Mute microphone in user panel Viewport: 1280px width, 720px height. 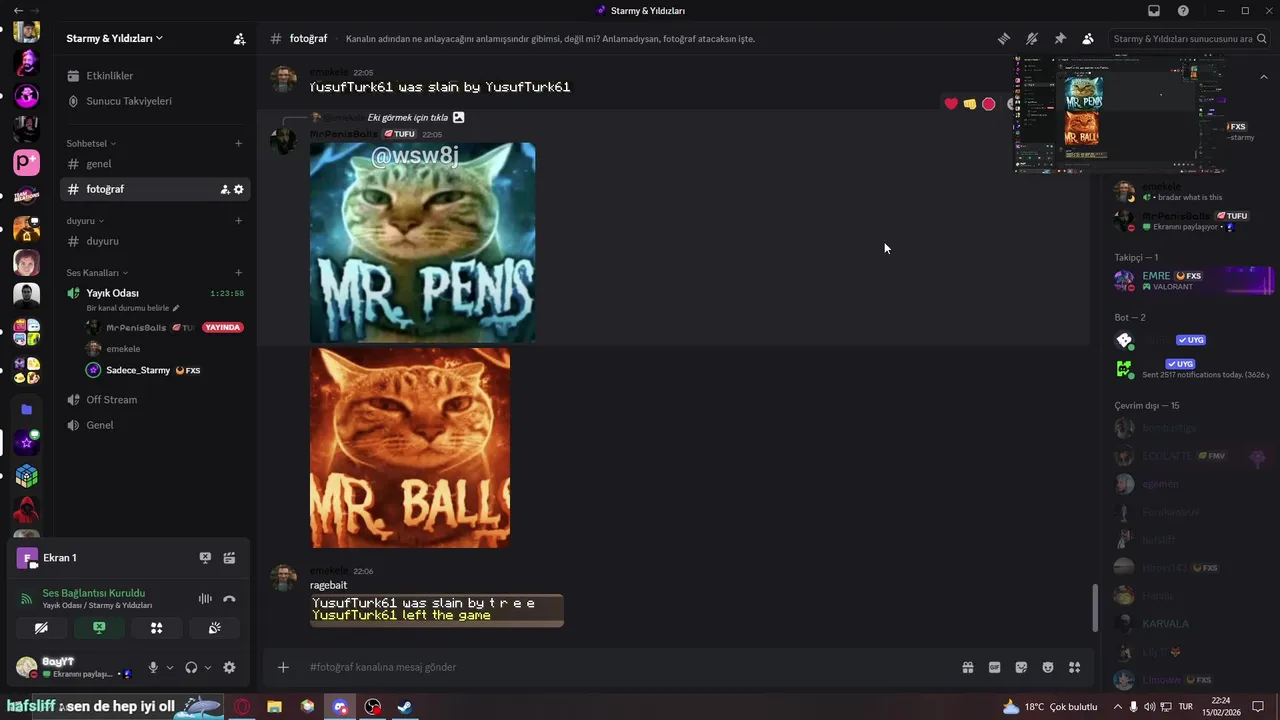pos(153,667)
